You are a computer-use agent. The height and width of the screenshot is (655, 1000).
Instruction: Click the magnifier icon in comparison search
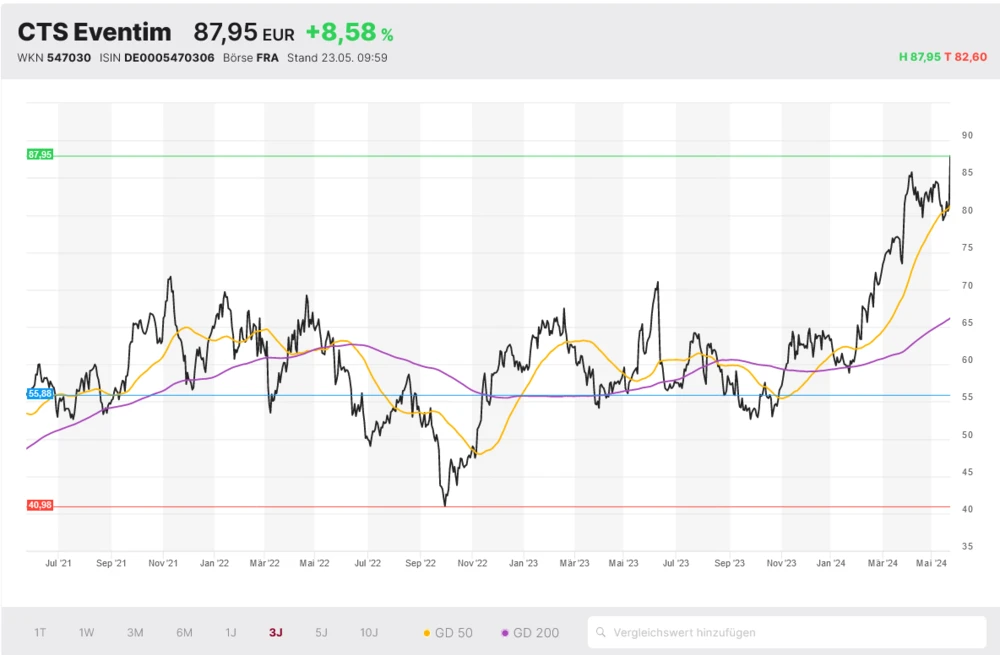click(601, 632)
